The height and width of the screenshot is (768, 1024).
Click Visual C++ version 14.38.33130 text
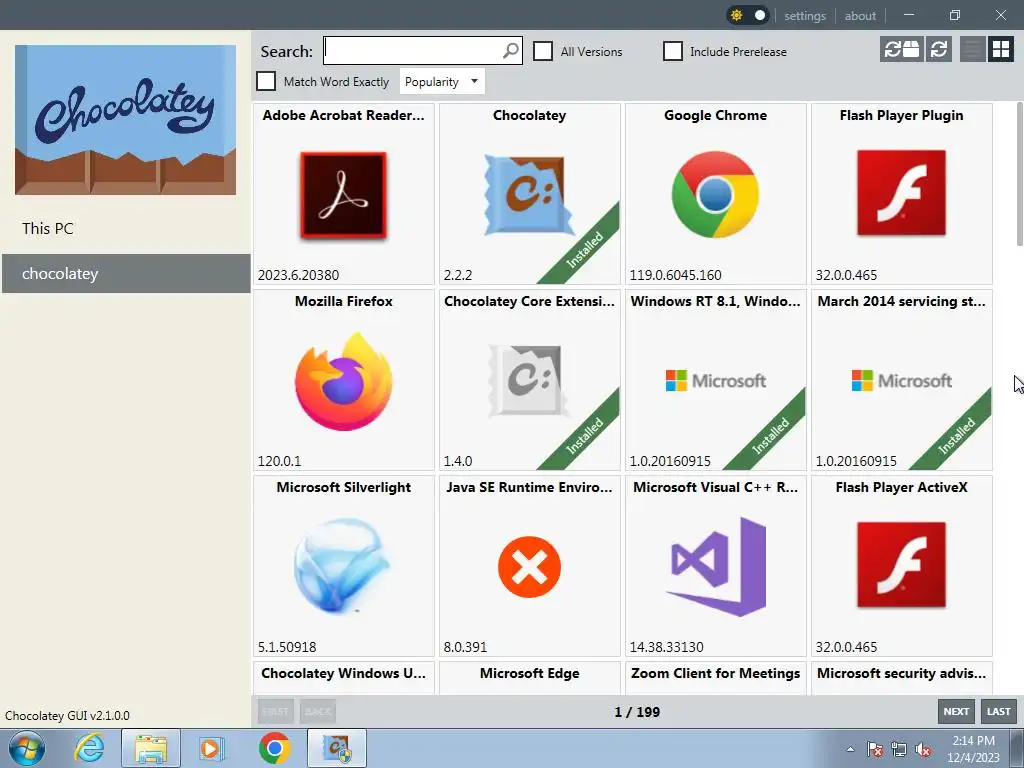pyautogui.click(x=666, y=647)
